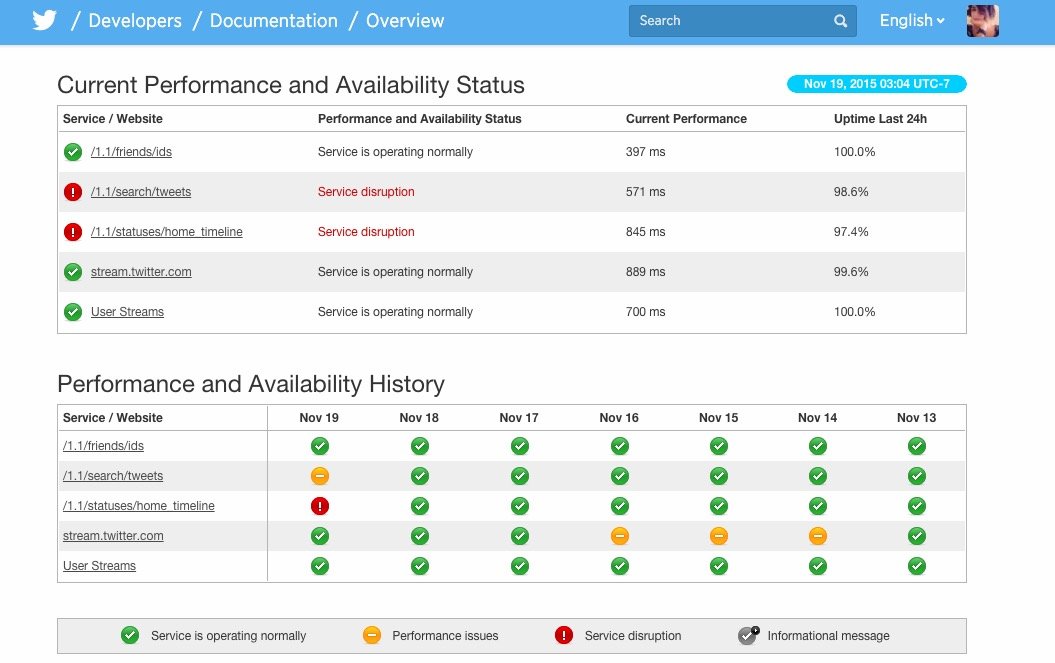This screenshot has width=1055, height=663.
Task: Open the user profile avatar
Action: (x=982, y=21)
